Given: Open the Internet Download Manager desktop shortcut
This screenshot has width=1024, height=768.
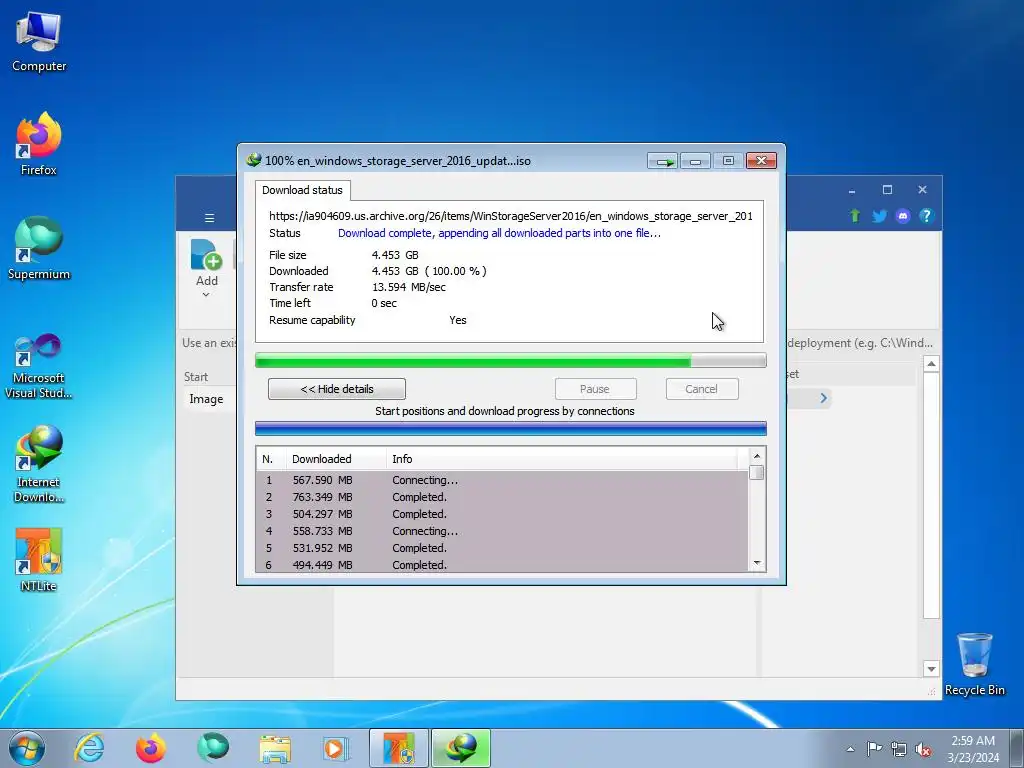Looking at the screenshot, I should click(39, 464).
